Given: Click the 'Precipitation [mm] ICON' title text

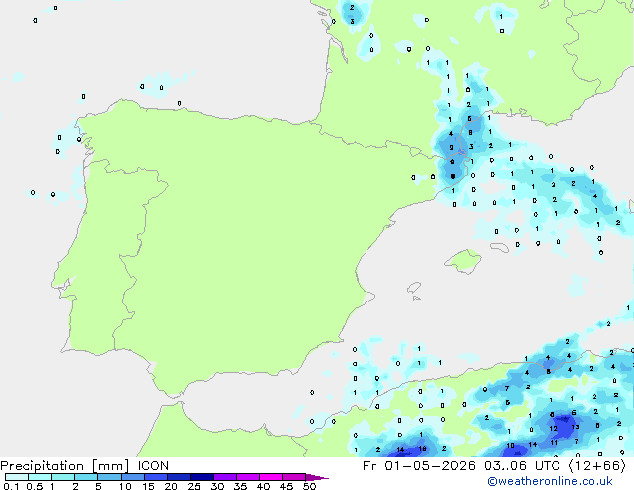Looking at the screenshot, I should pyautogui.click(x=85, y=466).
